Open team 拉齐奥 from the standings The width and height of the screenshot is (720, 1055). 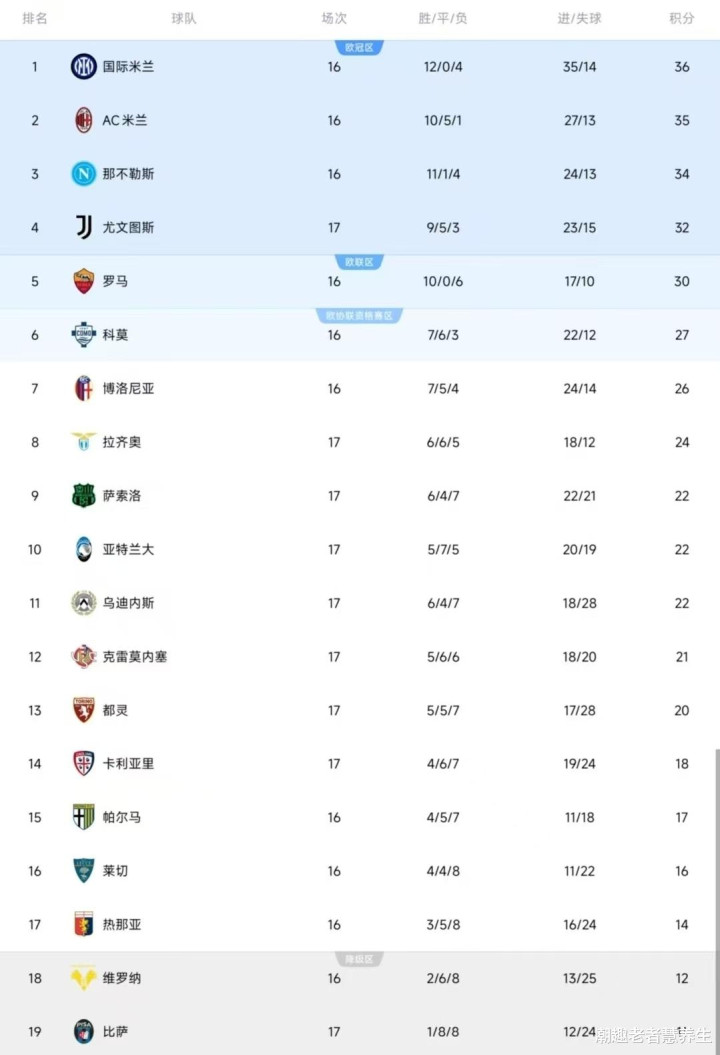click(121, 442)
